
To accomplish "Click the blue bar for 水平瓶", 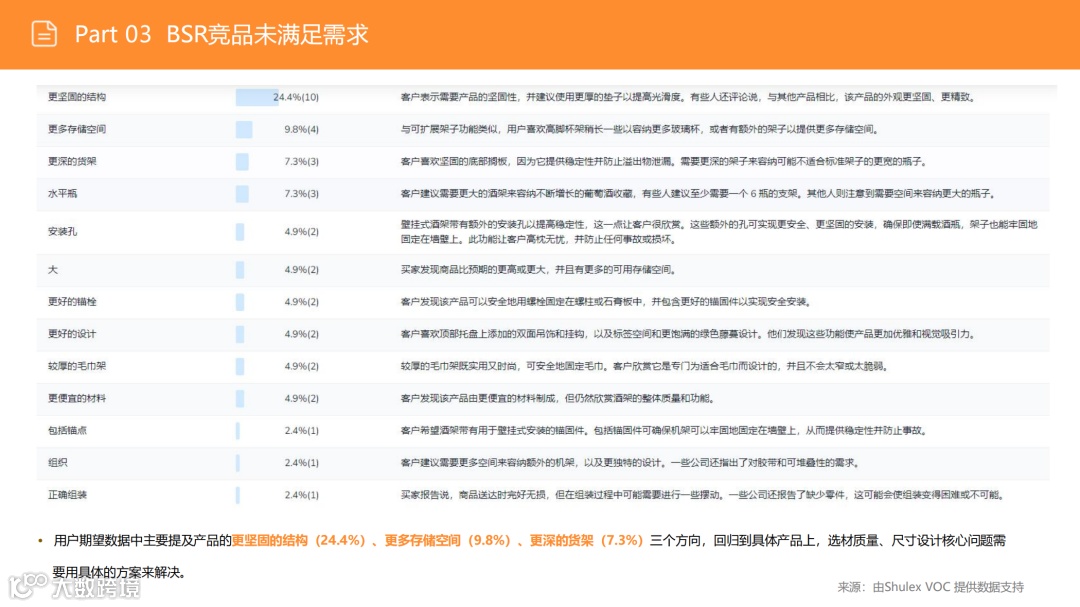I will coord(242,194).
